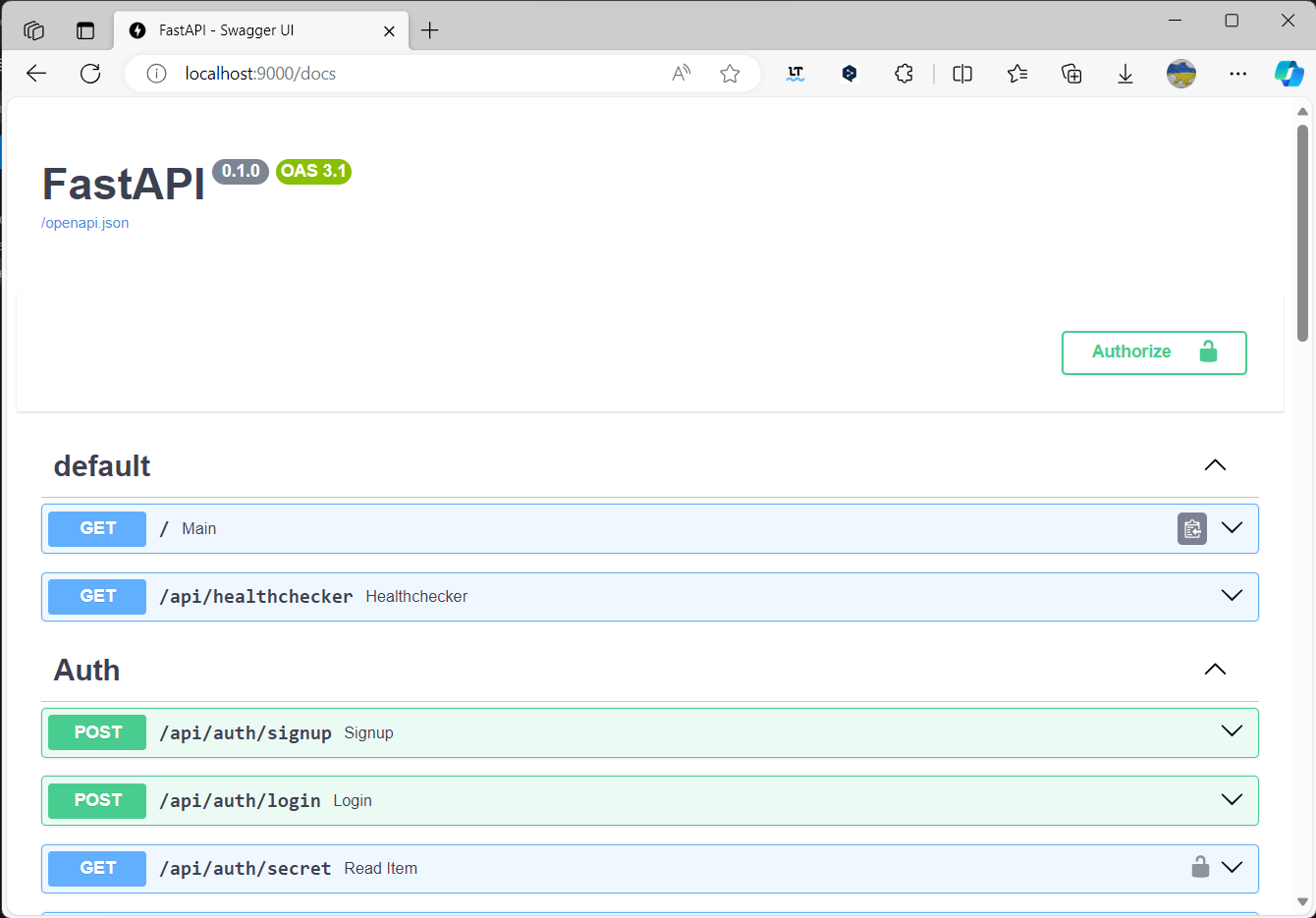The image size is (1316, 918).
Task: Click the browser profile avatar
Action: [x=1181, y=74]
